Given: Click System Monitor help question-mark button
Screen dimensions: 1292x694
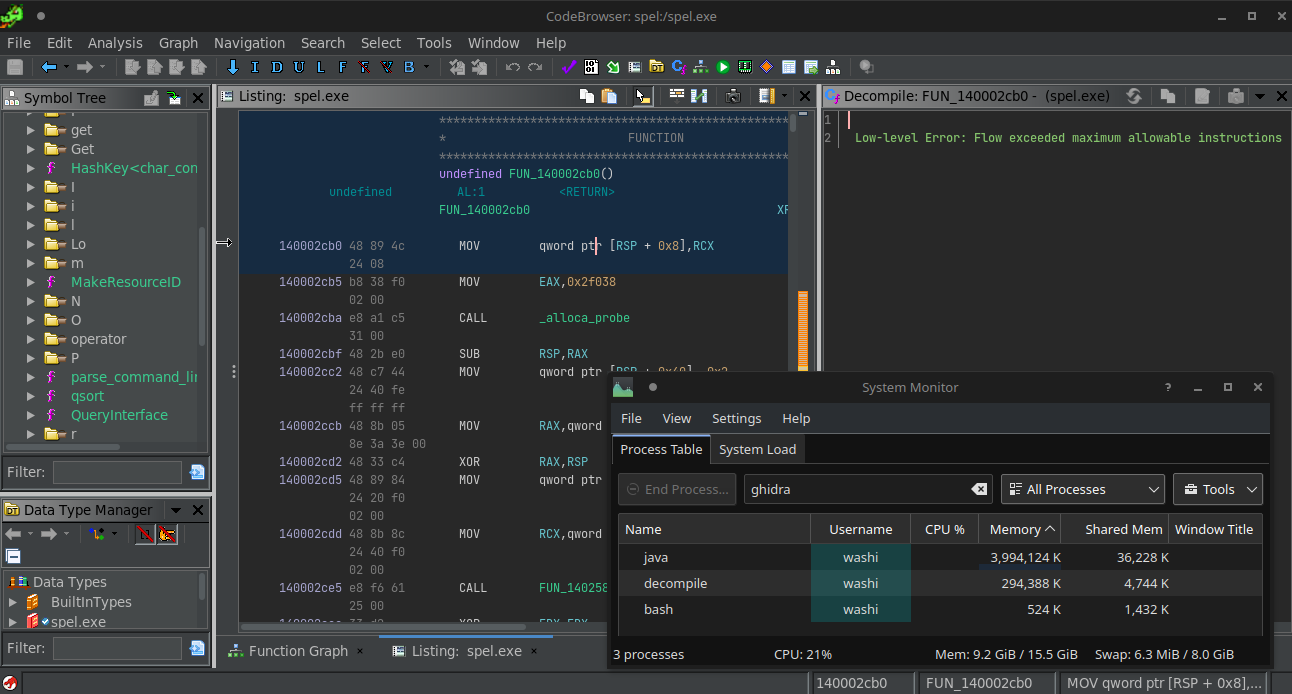Looking at the screenshot, I should 1168,388.
